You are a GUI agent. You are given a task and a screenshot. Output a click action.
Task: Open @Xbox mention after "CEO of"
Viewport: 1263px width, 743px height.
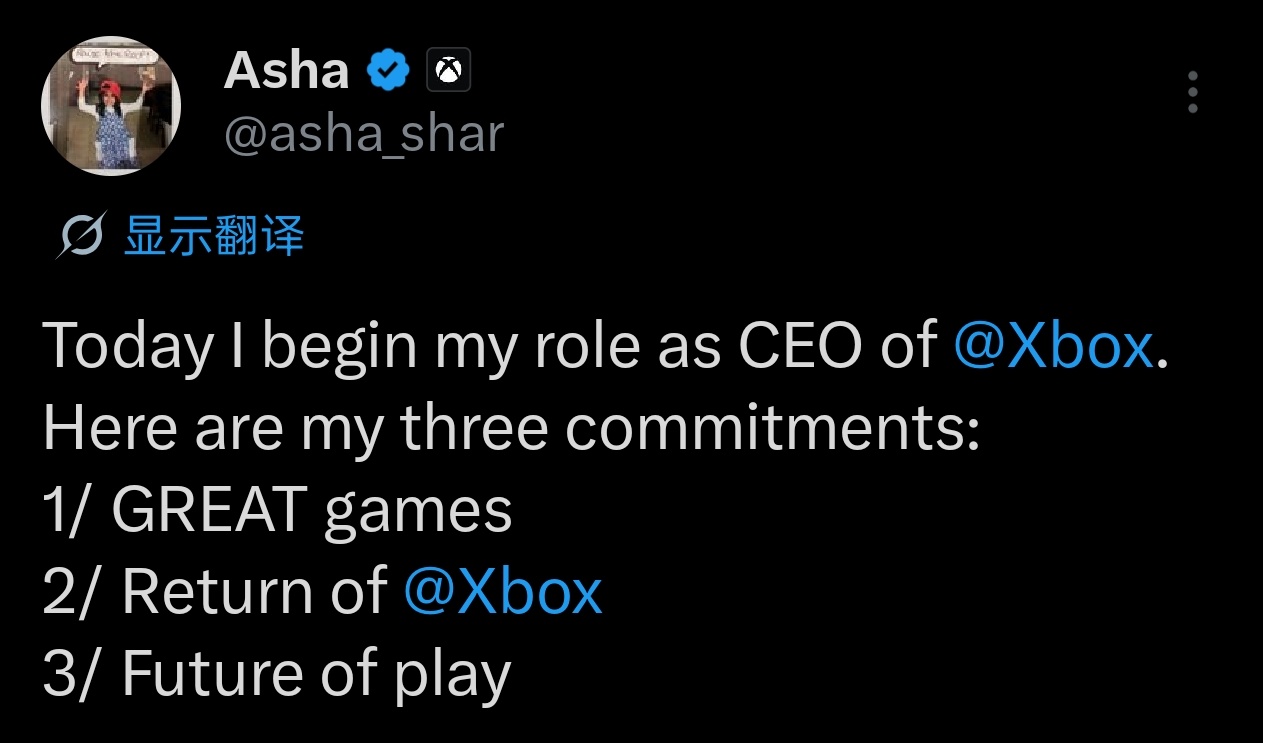(x=1053, y=345)
